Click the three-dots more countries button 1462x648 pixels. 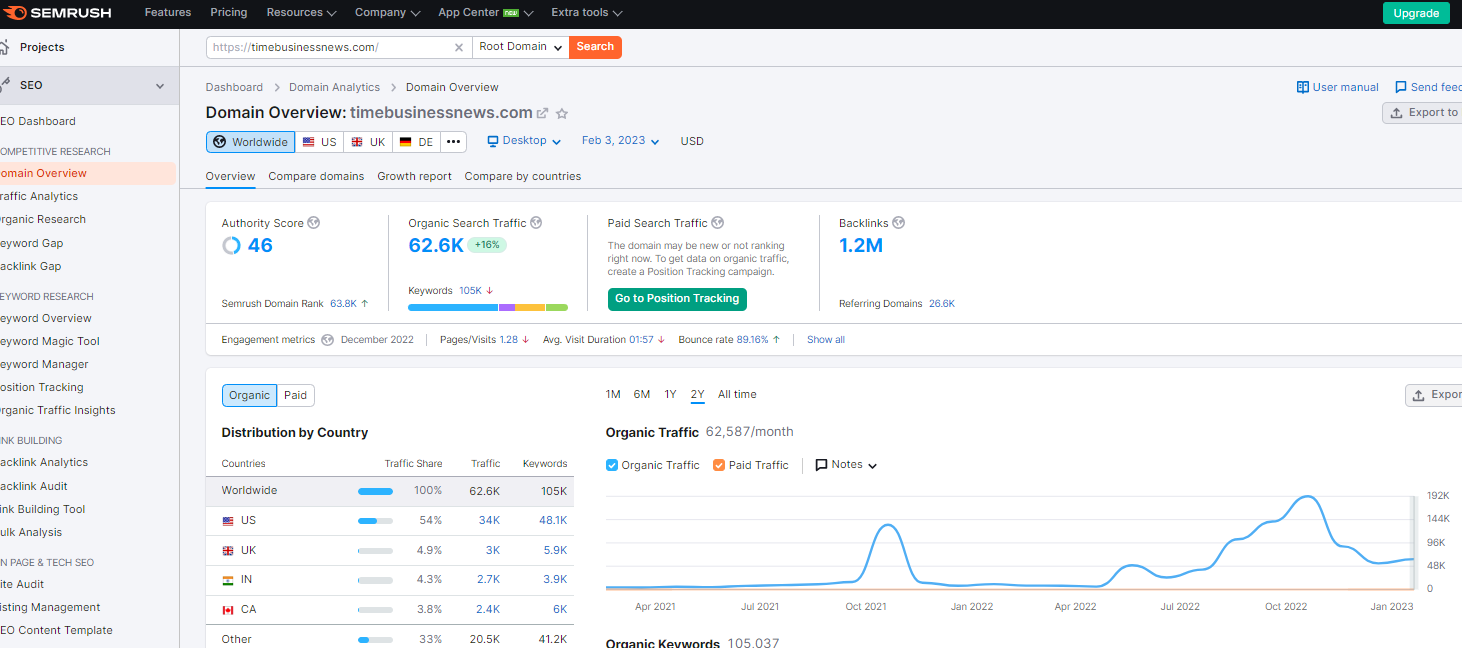(454, 142)
